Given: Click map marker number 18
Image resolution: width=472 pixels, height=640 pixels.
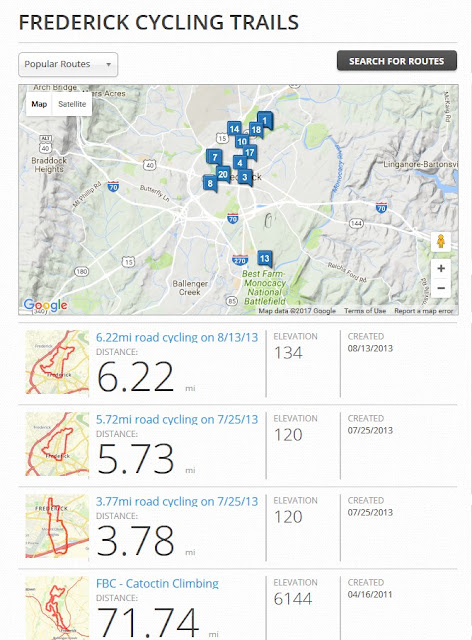Looking at the screenshot, I should pos(256,130).
